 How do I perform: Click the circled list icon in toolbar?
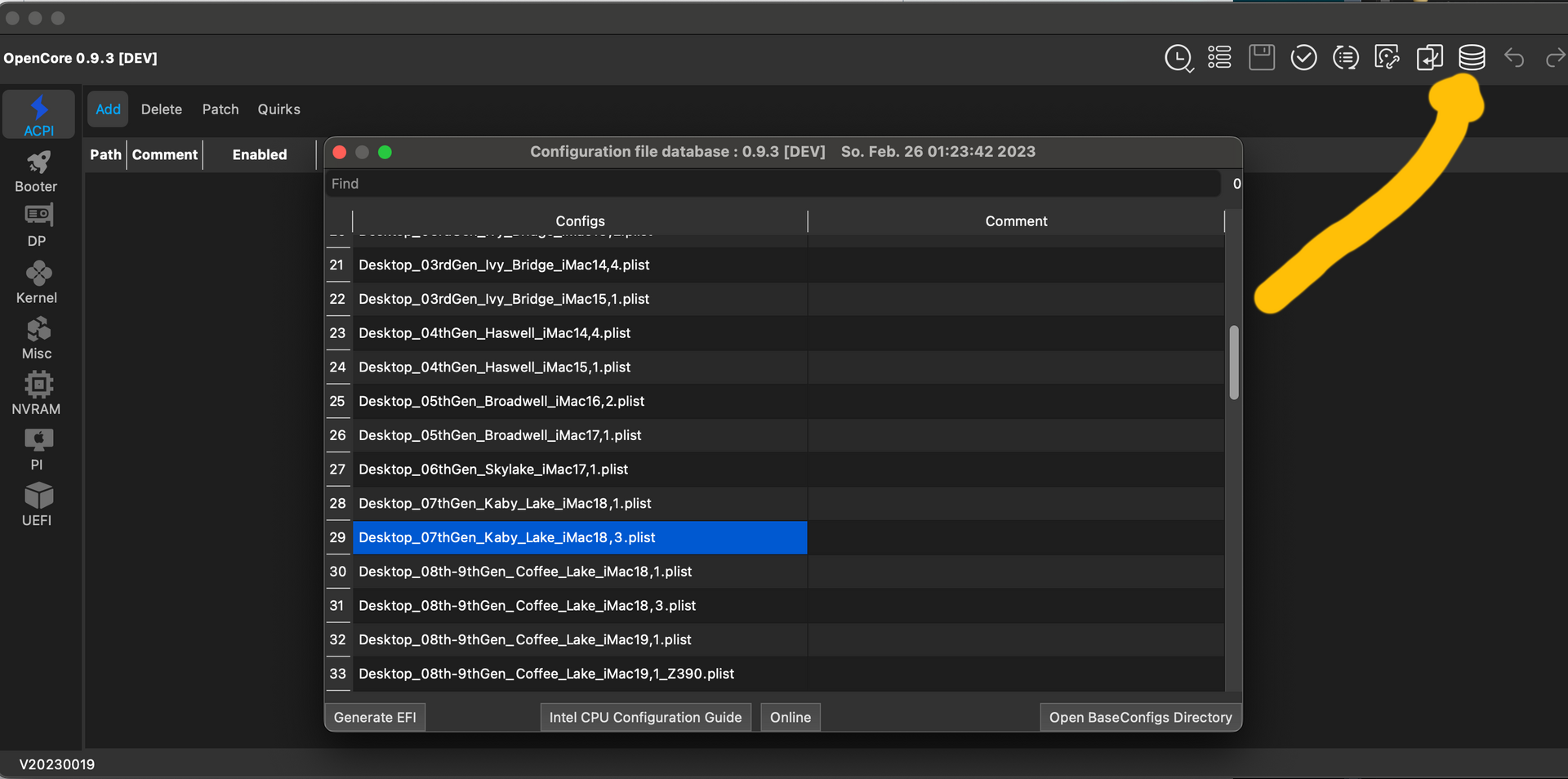click(x=1346, y=58)
